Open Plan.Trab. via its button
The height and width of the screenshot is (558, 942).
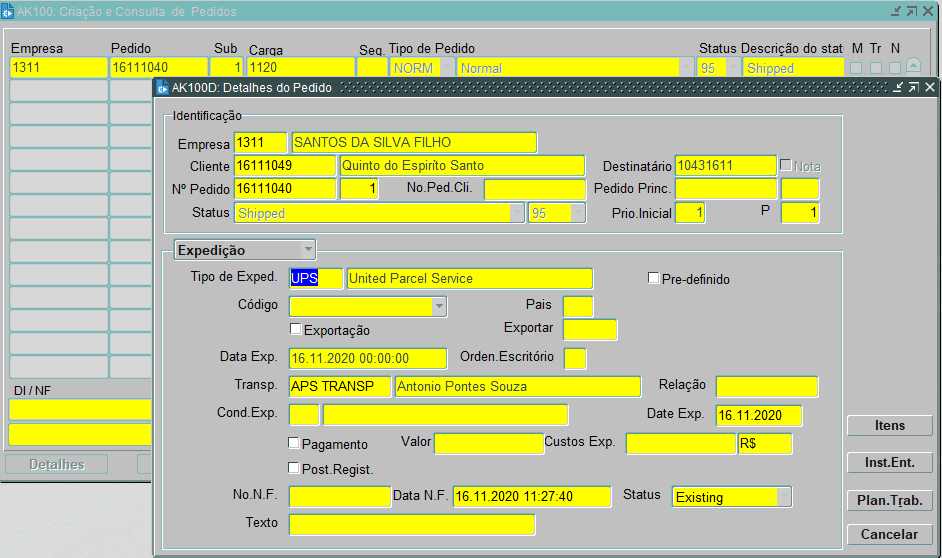pos(889,500)
